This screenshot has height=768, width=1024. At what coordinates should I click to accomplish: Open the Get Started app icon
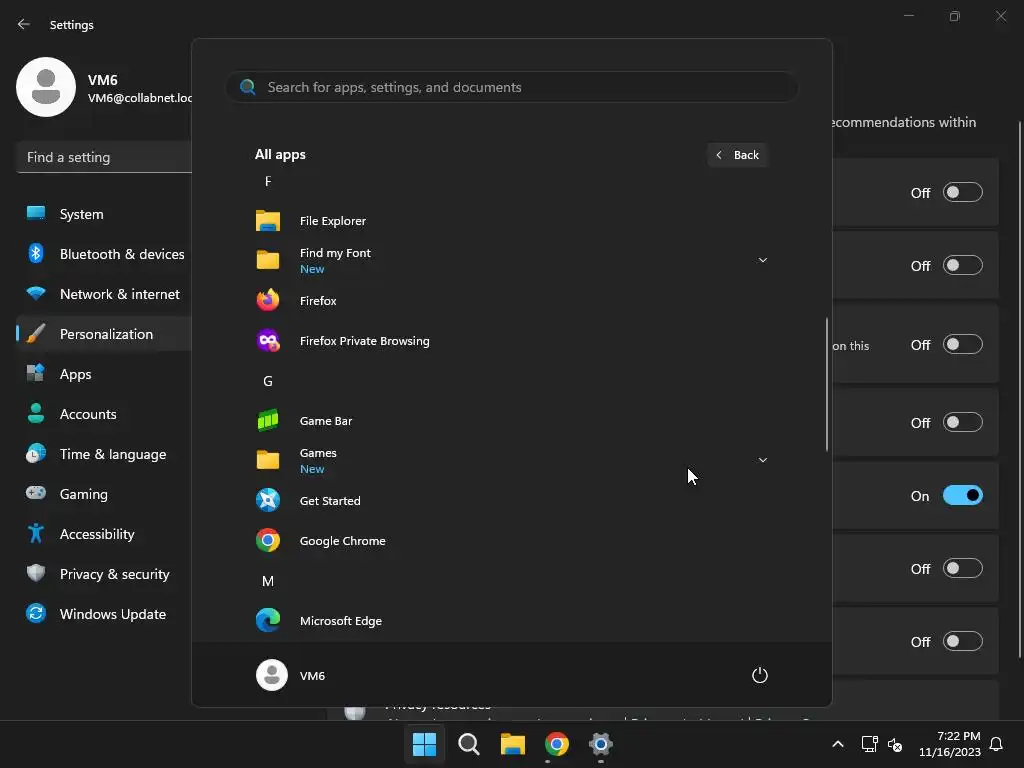click(268, 501)
